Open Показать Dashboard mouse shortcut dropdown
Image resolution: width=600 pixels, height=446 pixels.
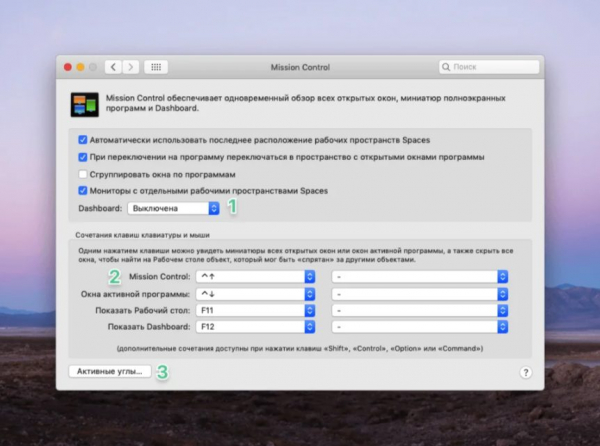pos(420,327)
